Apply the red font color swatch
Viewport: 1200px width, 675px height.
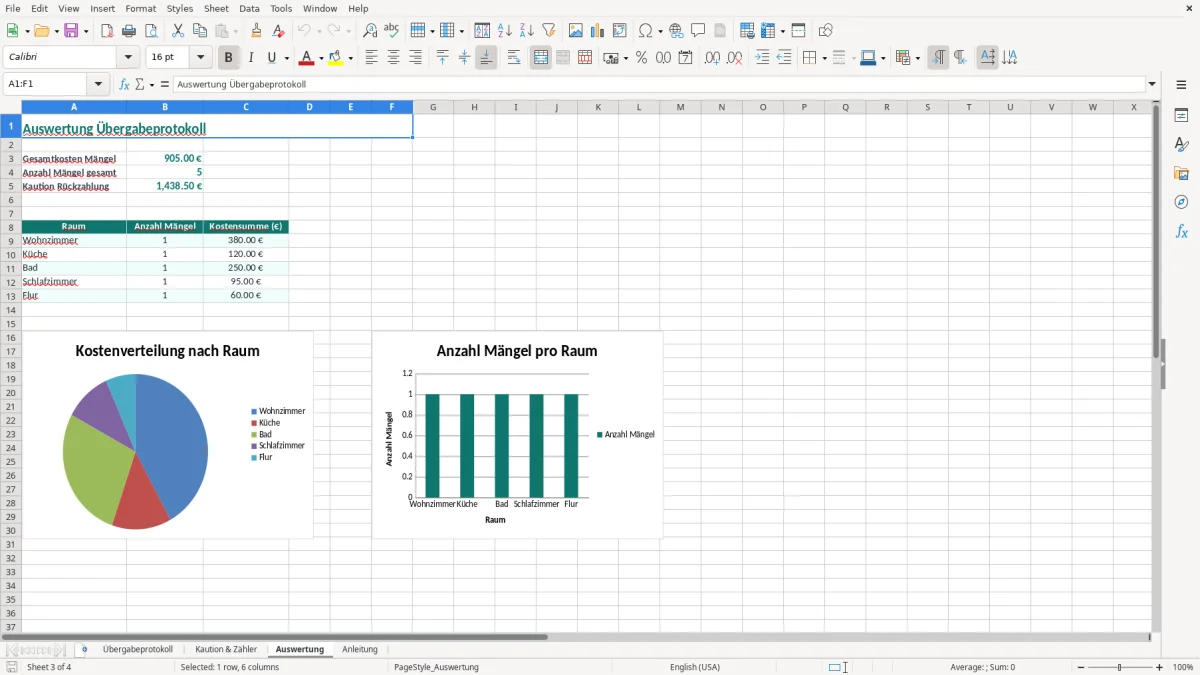[306, 58]
